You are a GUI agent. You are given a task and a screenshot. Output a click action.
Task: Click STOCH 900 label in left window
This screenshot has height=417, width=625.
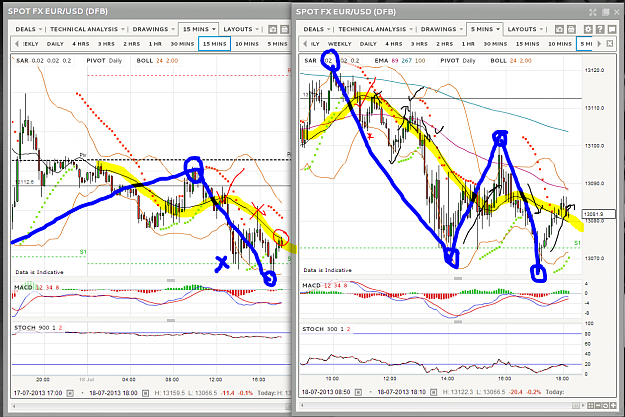coord(38,328)
